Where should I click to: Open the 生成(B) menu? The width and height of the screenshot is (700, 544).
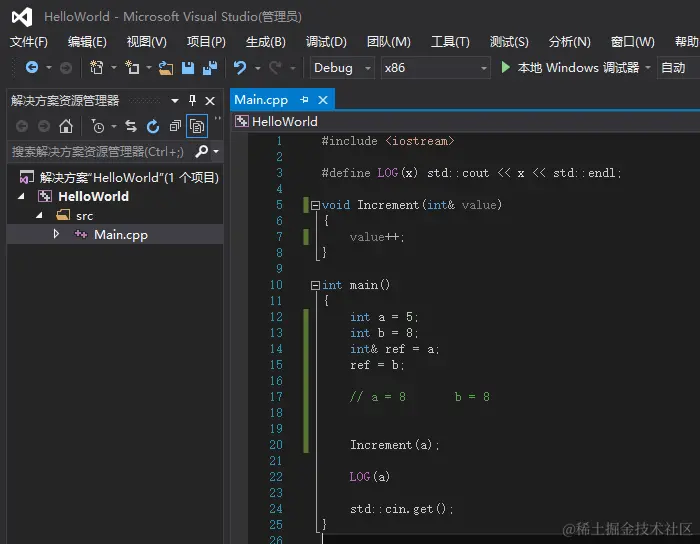265,42
